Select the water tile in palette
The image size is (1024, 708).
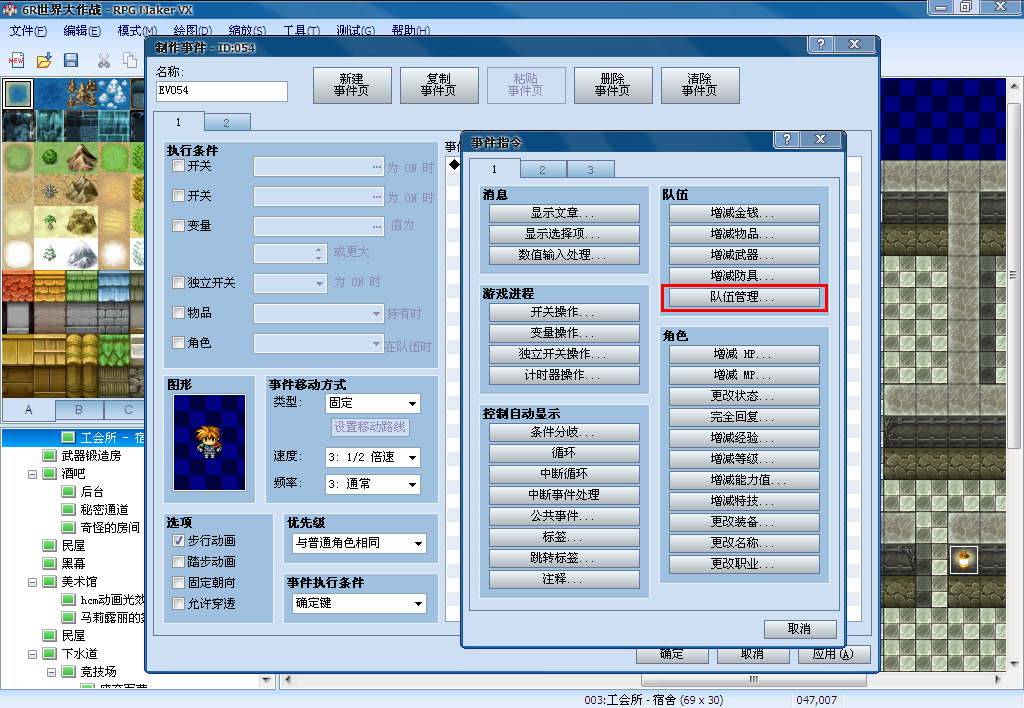coord(18,94)
